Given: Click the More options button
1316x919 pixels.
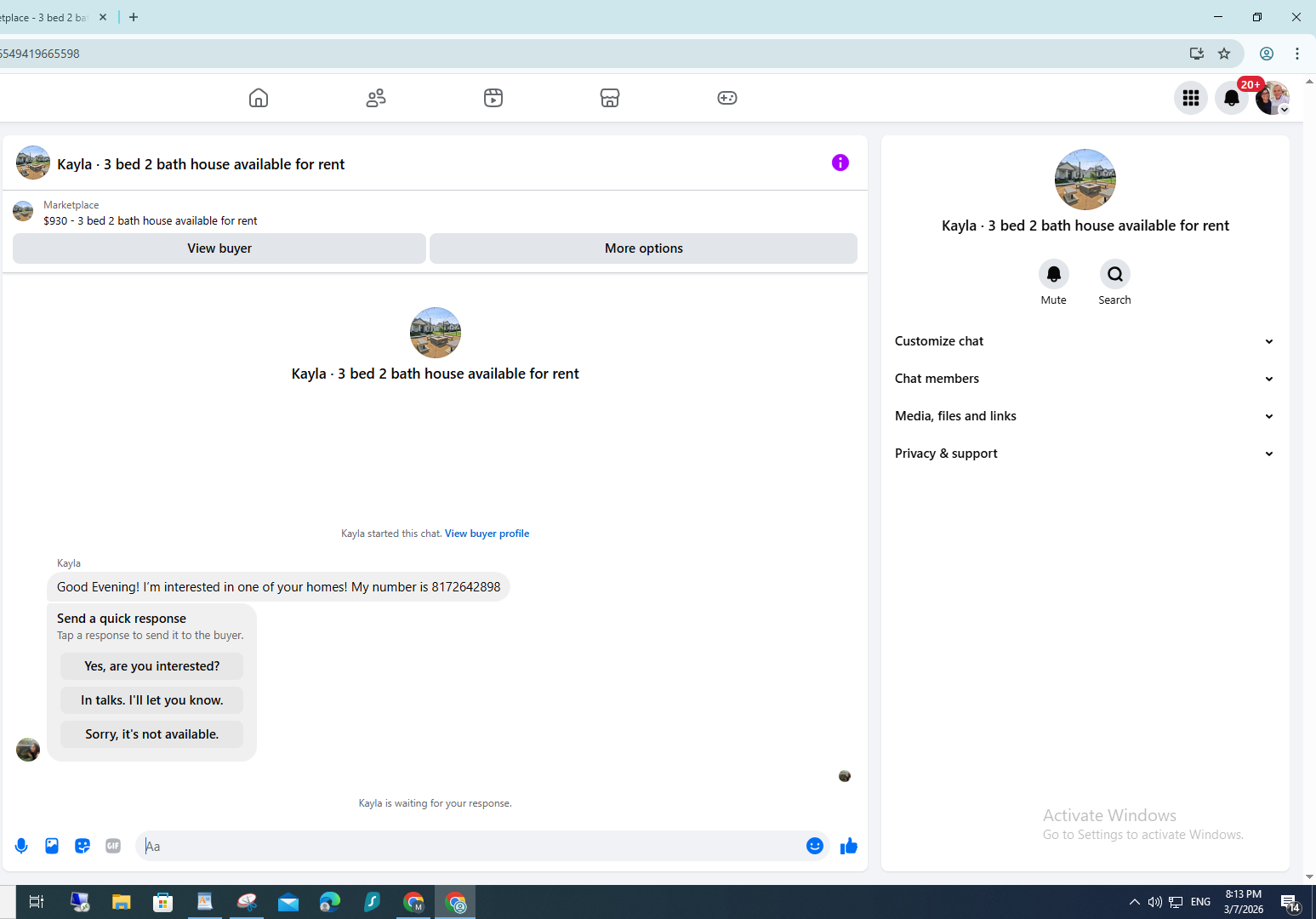Looking at the screenshot, I should (644, 248).
